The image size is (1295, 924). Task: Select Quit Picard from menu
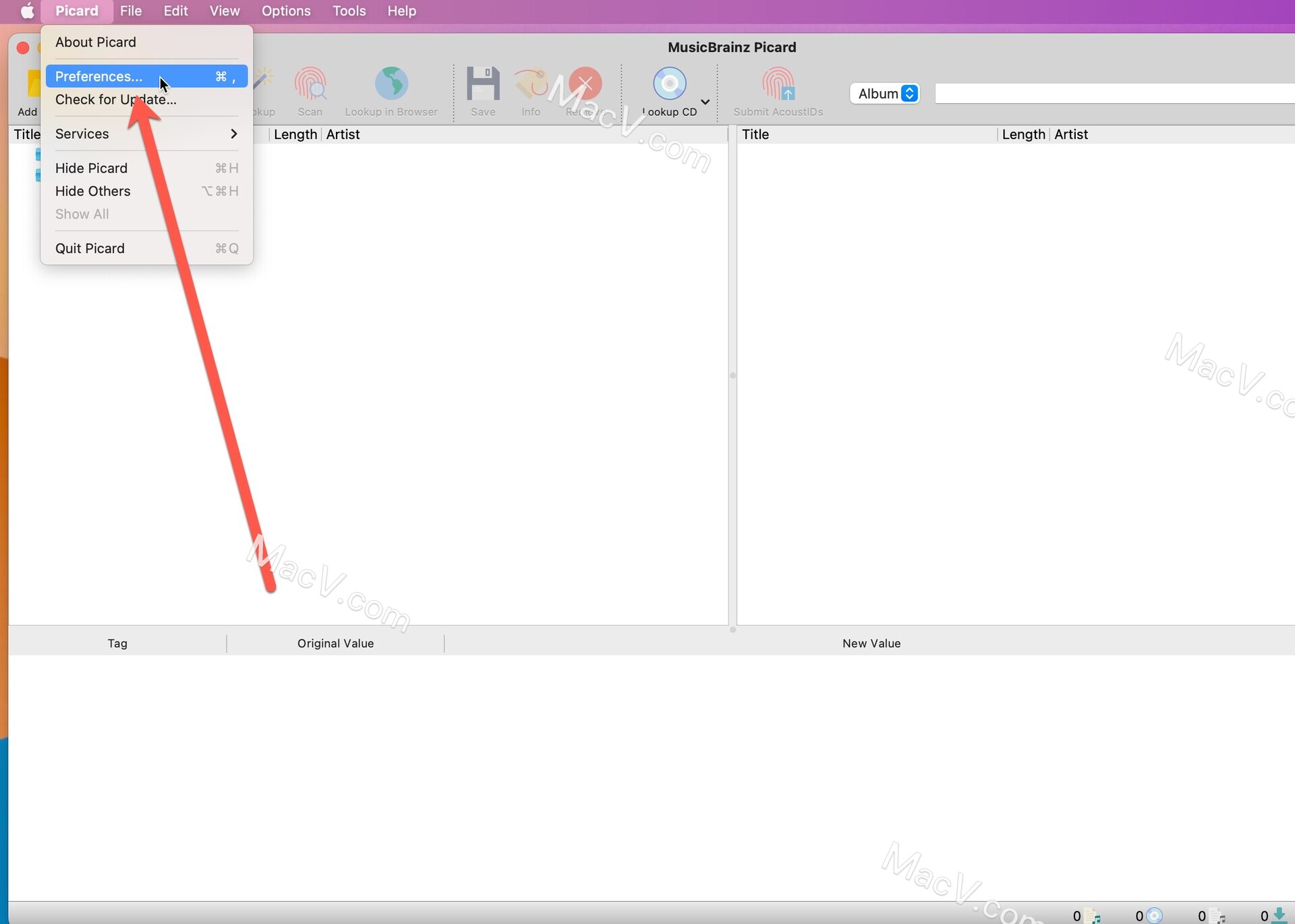146,248
